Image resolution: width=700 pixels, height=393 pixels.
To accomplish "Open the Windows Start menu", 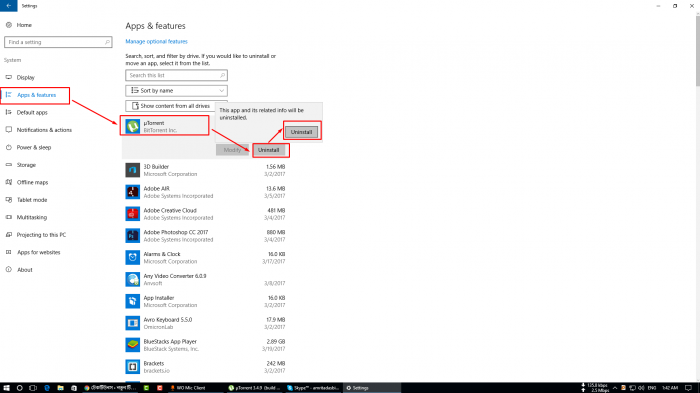I will [x=6, y=388].
